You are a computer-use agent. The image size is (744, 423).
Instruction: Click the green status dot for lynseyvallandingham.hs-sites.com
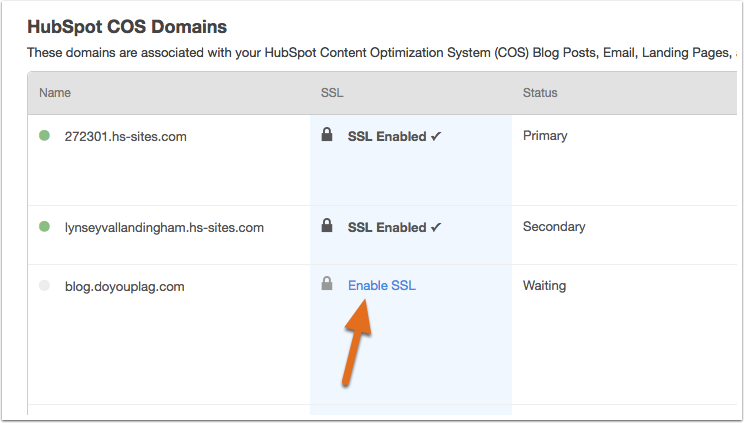pyautogui.click(x=44, y=226)
